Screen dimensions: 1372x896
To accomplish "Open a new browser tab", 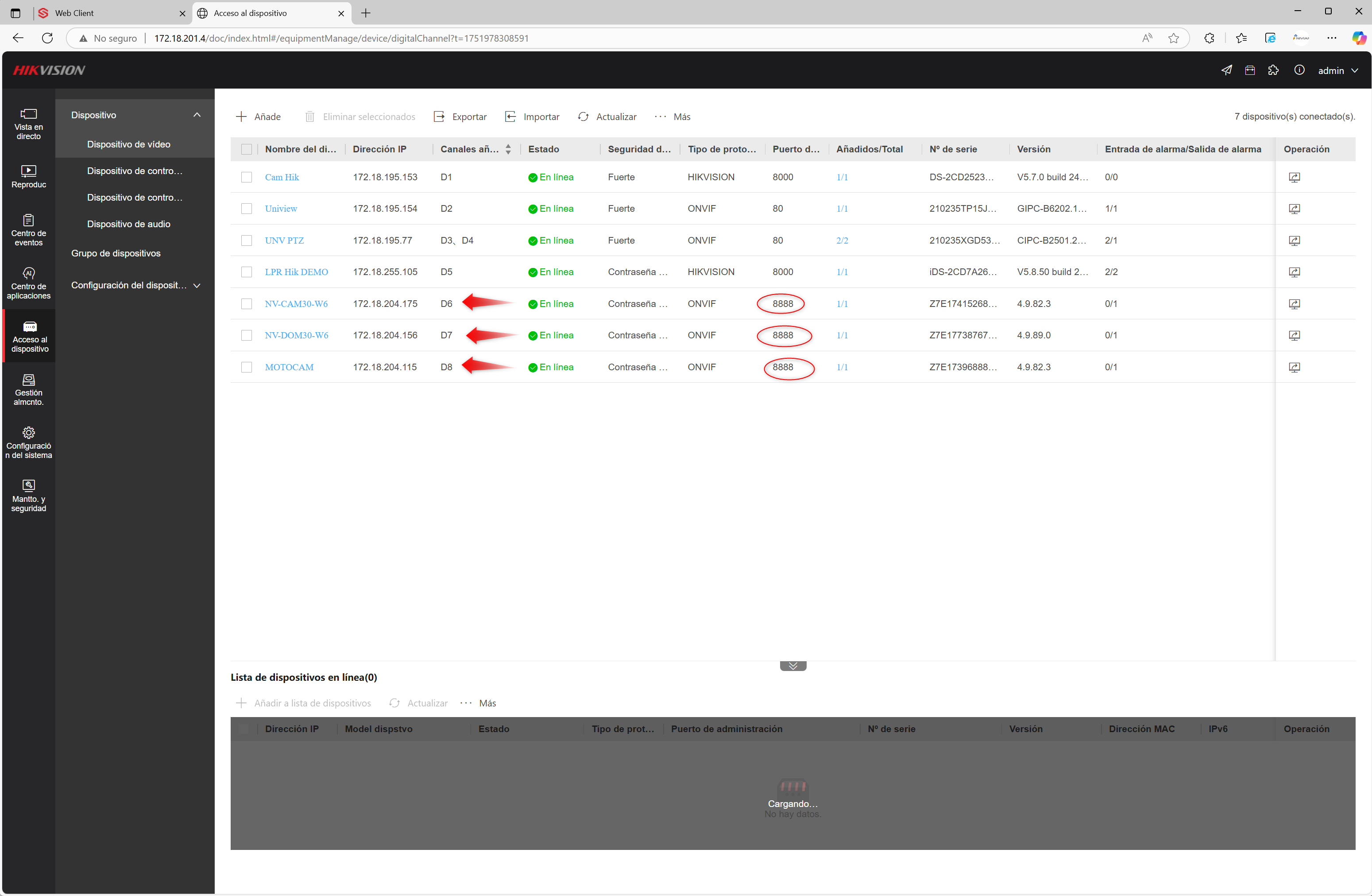I will (x=366, y=13).
